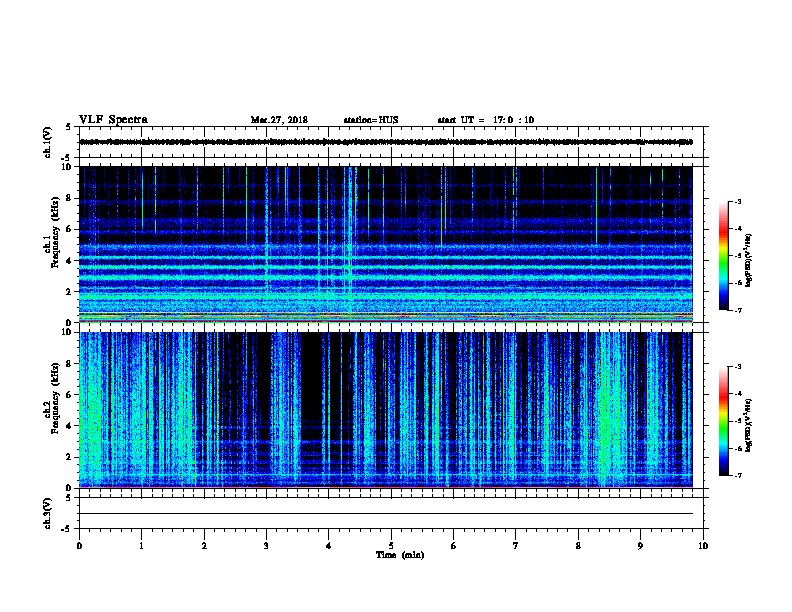Click time axis tick label "2"
Image resolution: width=792 pixels, height=612 pixels.
[x=204, y=546]
